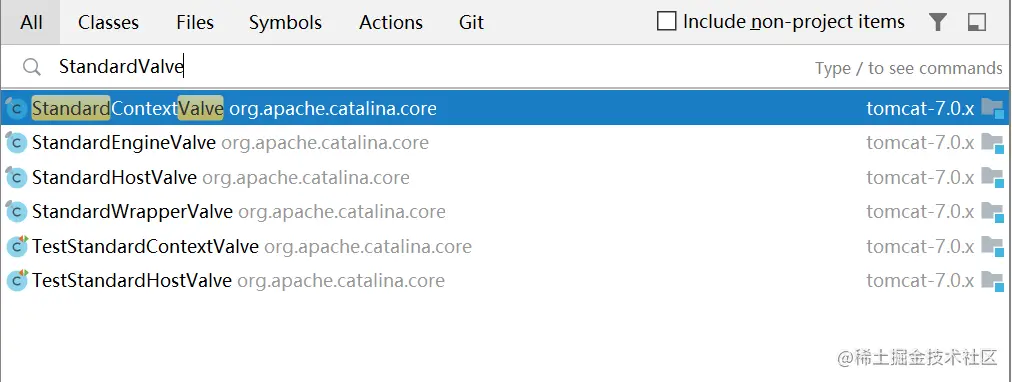The image size is (1012, 382).
Task: Click package name beside StandardHostValve
Action: [306, 177]
